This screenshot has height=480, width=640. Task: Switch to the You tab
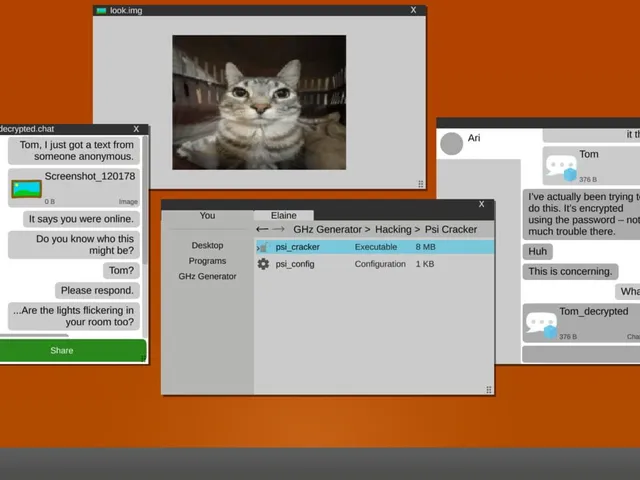207,216
